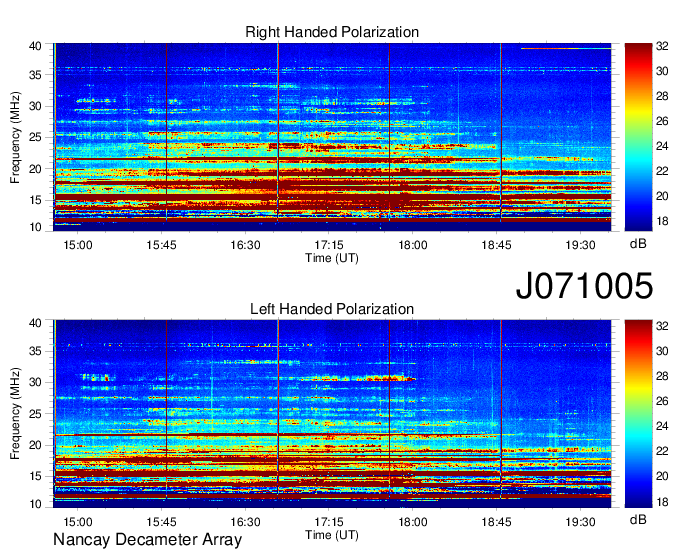Click the 16:30 tick label of top plot
The height and width of the screenshot is (552, 680).
[x=245, y=245]
